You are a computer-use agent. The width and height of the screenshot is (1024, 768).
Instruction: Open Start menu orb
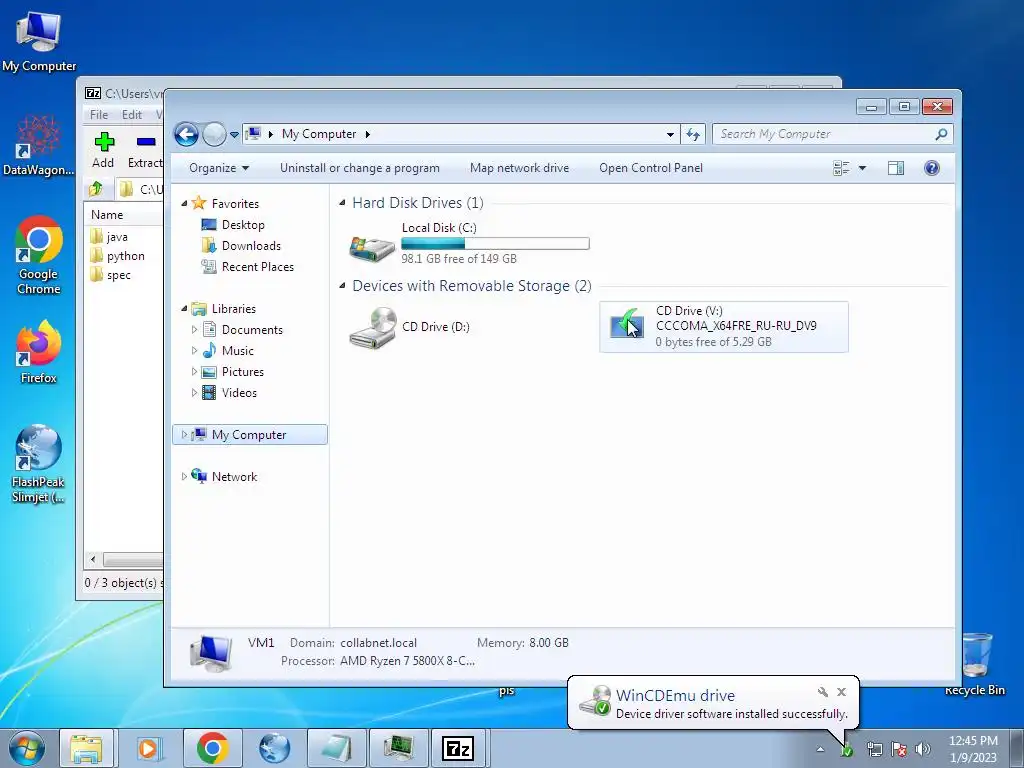27,748
